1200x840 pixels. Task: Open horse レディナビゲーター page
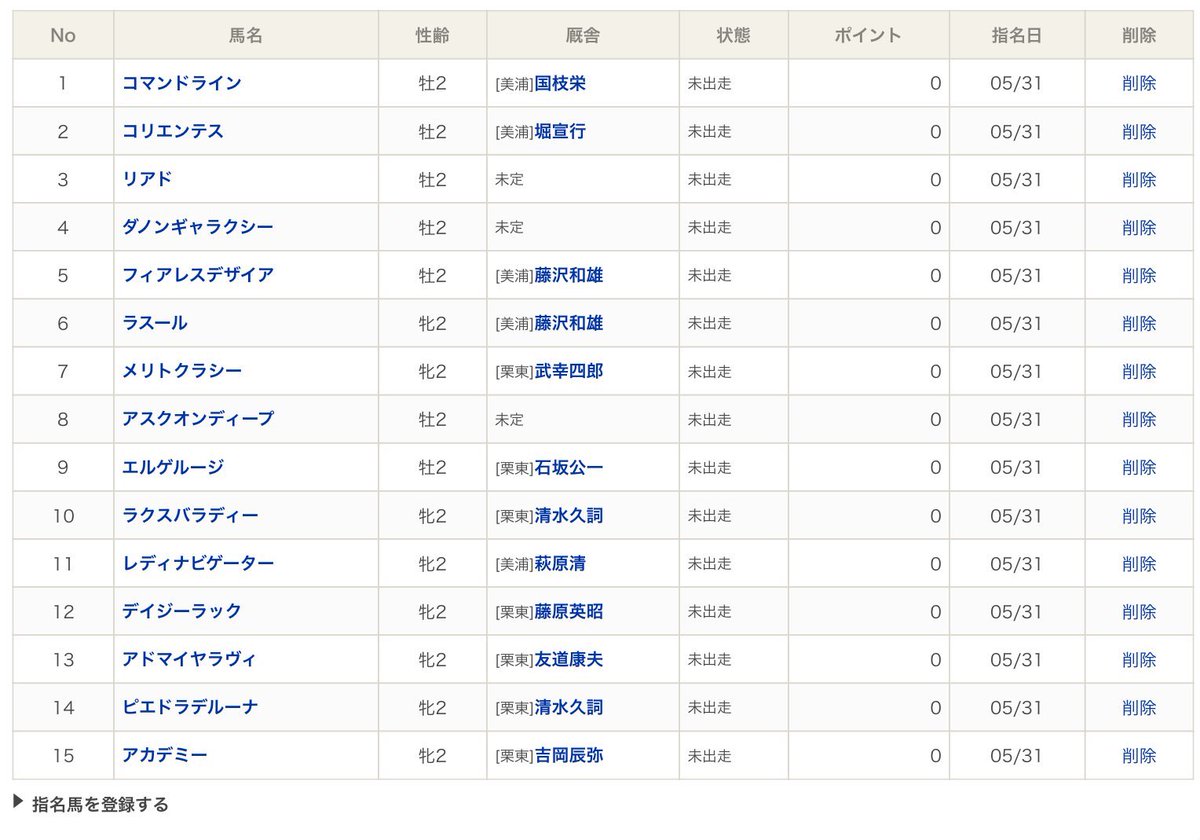tap(198, 563)
